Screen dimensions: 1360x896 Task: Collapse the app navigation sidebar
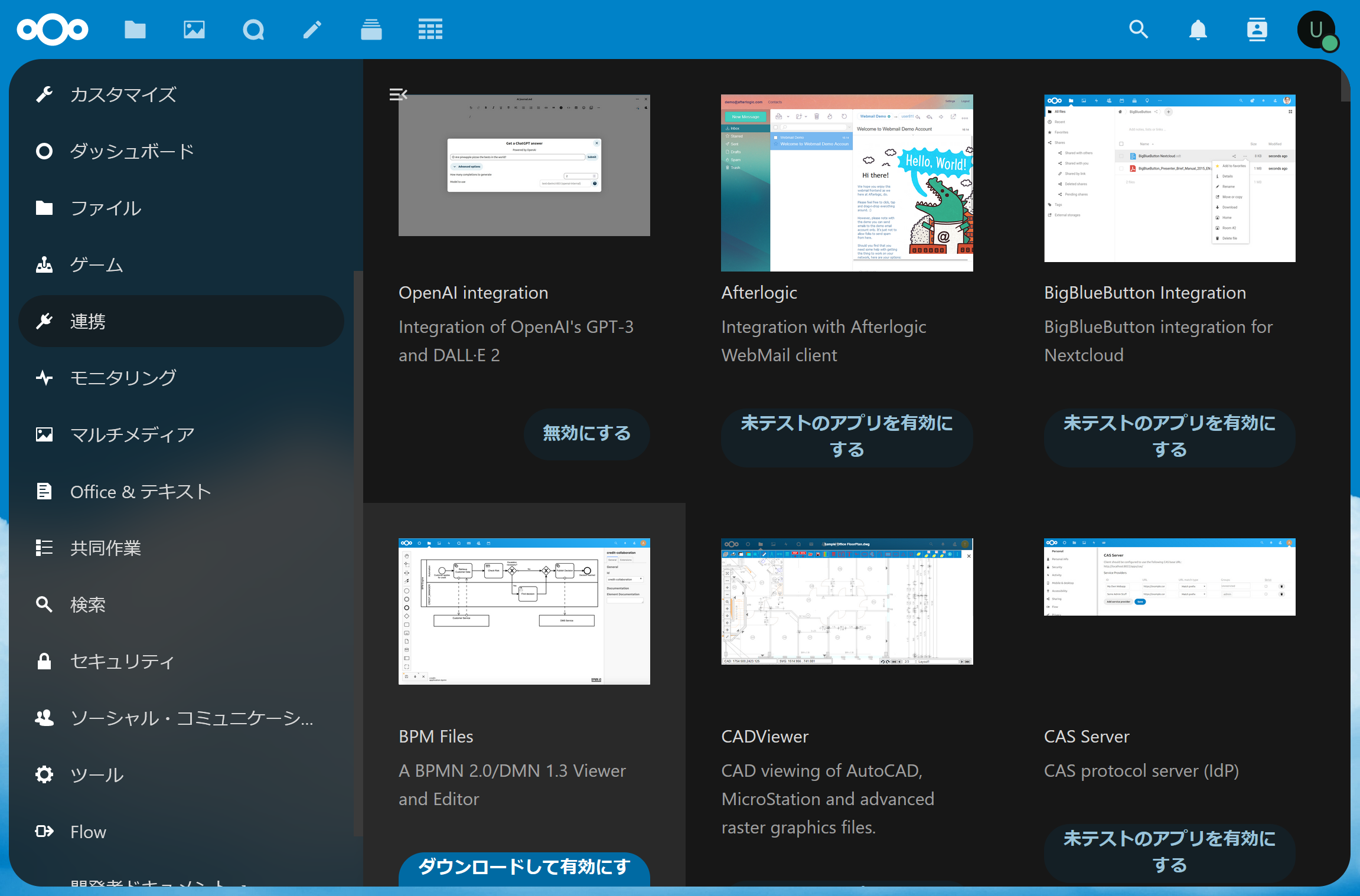tap(399, 94)
